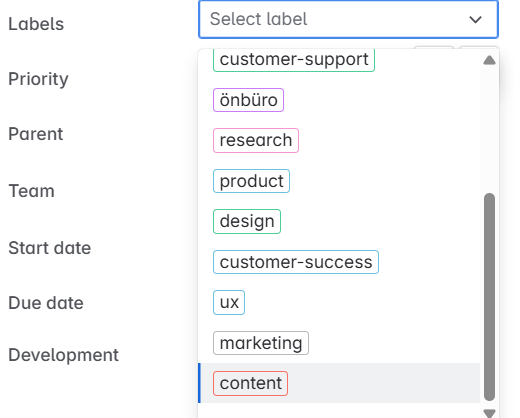520x418 pixels.
Task: Click the label list scrollbar thumb
Action: 489,297
